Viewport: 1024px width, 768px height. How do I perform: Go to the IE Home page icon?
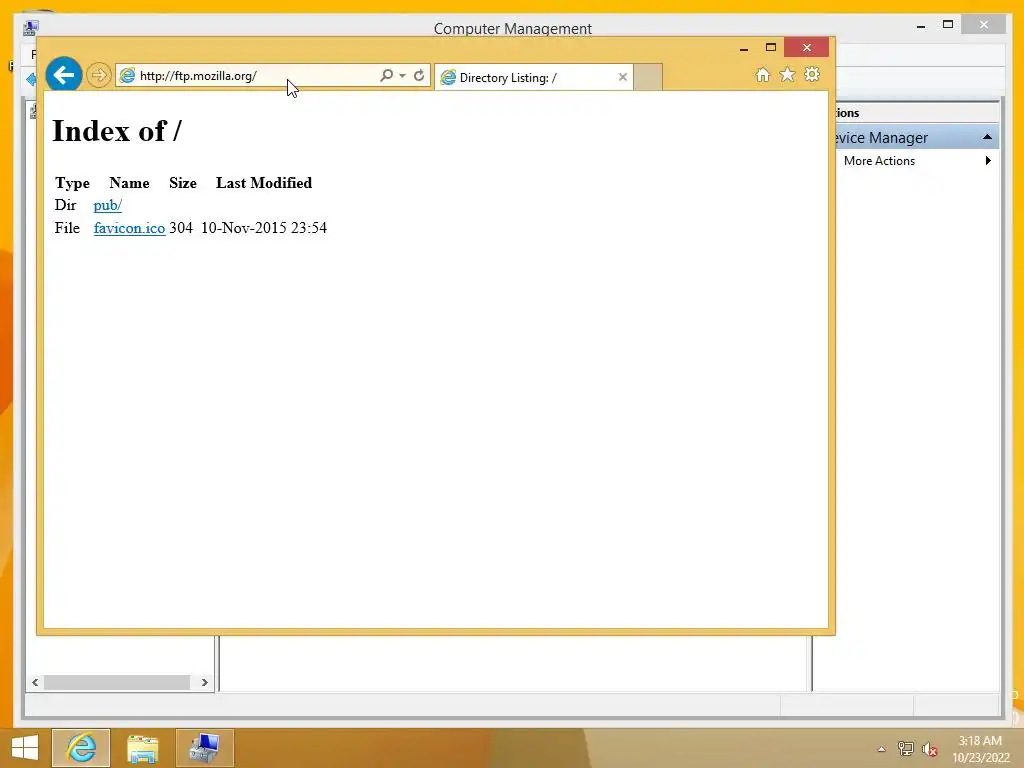(x=763, y=74)
